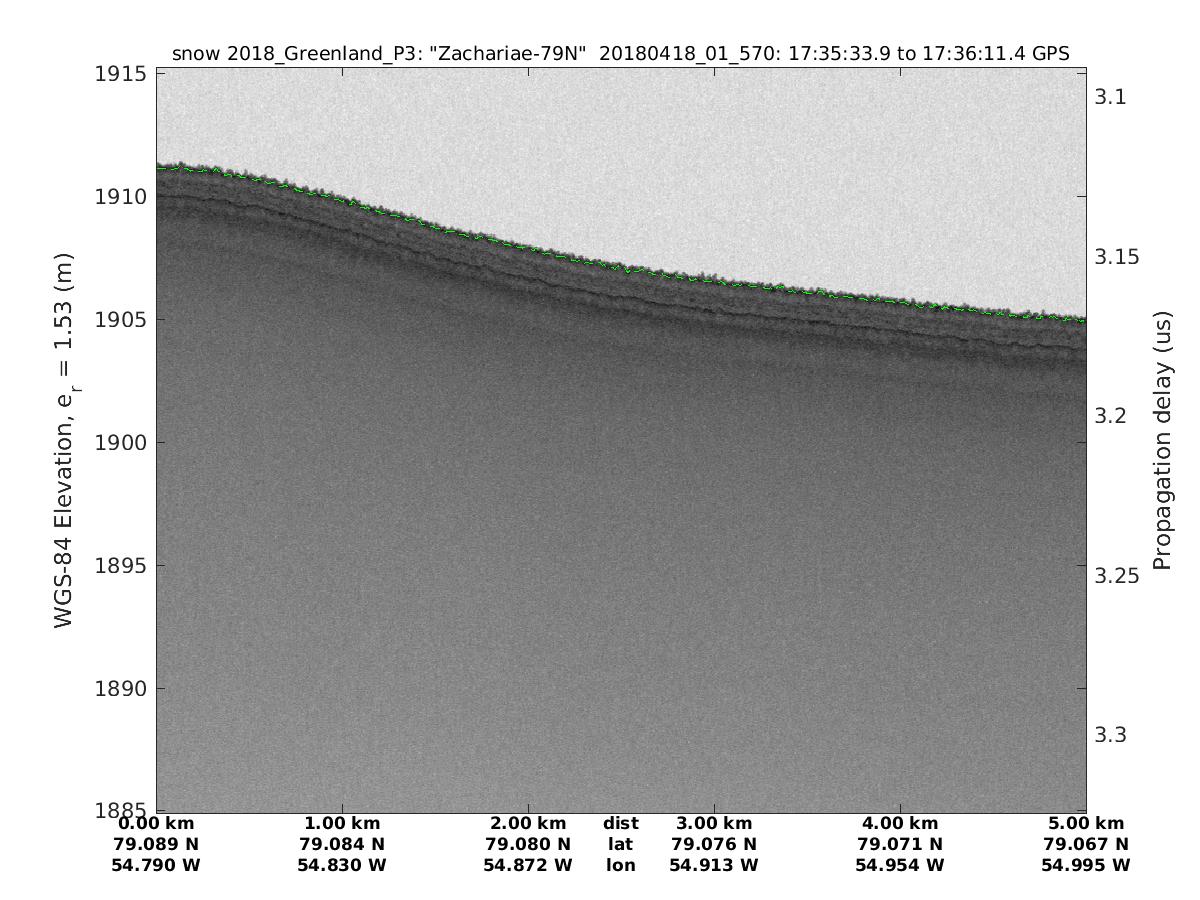
Task: Click the 1915 elevation tick label
Action: (x=119, y=74)
